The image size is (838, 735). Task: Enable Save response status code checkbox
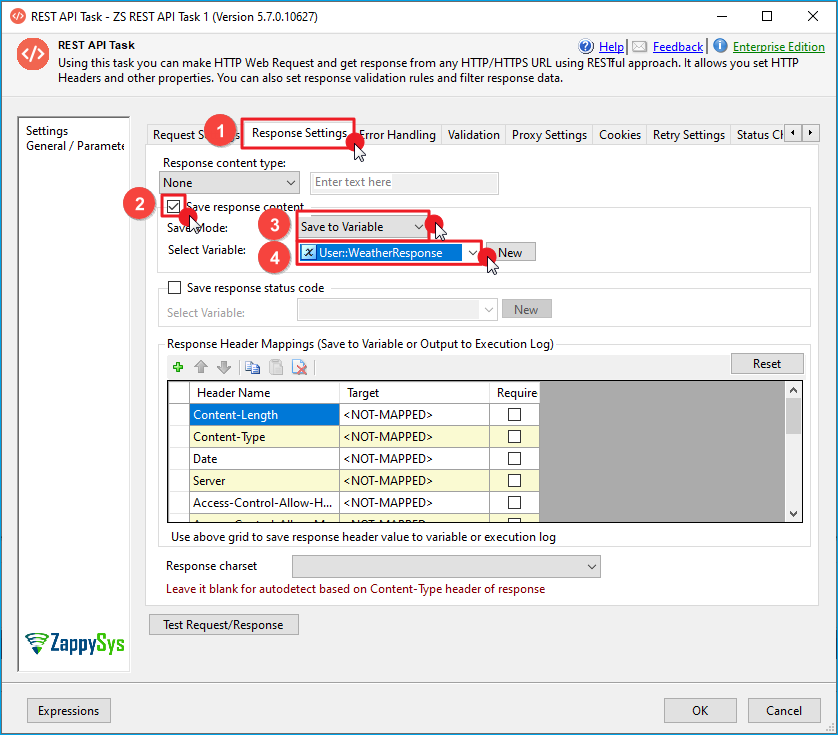(x=175, y=288)
